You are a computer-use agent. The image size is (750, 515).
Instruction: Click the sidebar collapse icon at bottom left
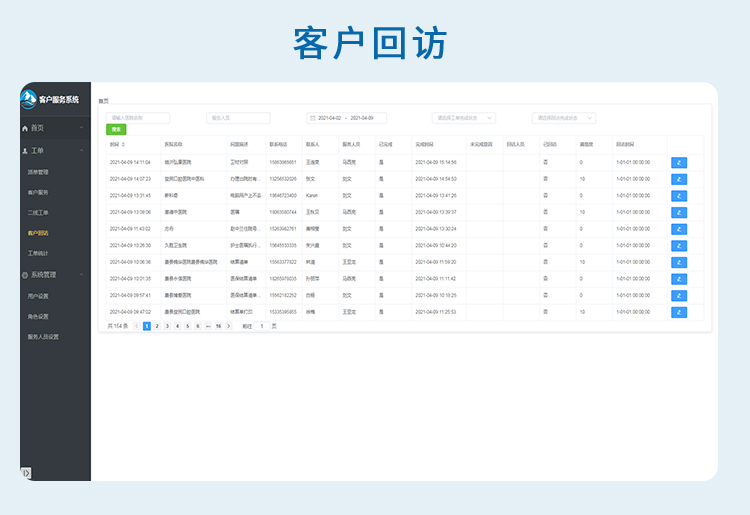[26, 472]
